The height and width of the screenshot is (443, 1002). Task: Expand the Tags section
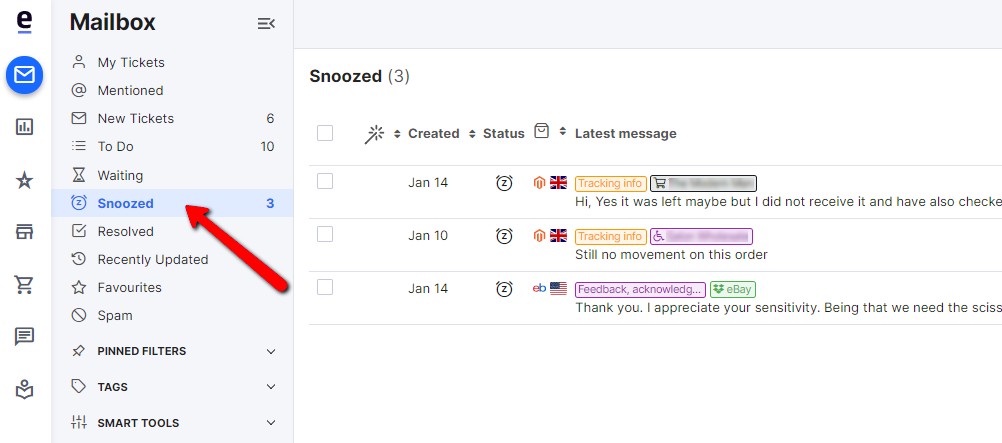(173, 387)
